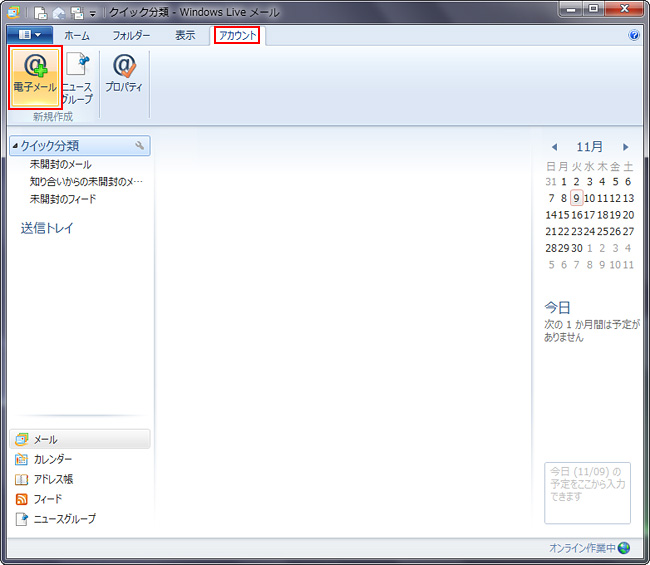Select highlighted date 9 in calendar

coord(576,198)
